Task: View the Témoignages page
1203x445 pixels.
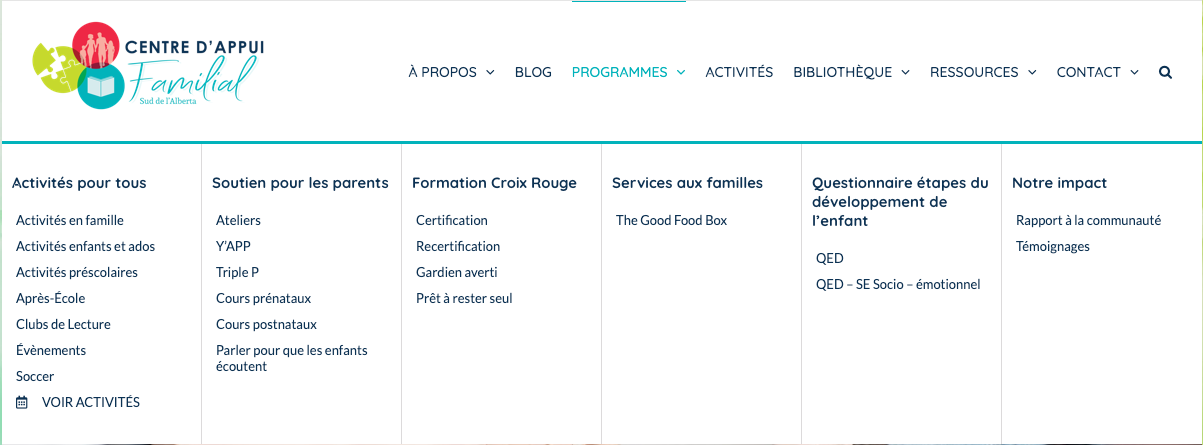Action: pyautogui.click(x=1053, y=246)
